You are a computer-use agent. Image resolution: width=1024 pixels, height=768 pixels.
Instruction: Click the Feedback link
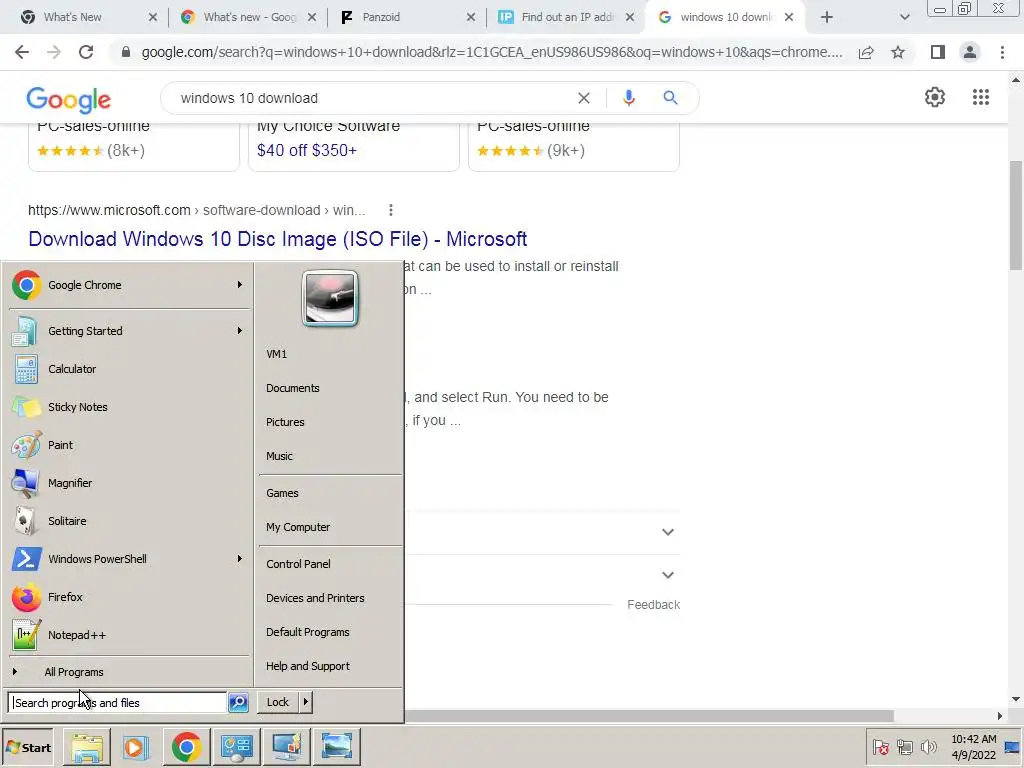(654, 605)
